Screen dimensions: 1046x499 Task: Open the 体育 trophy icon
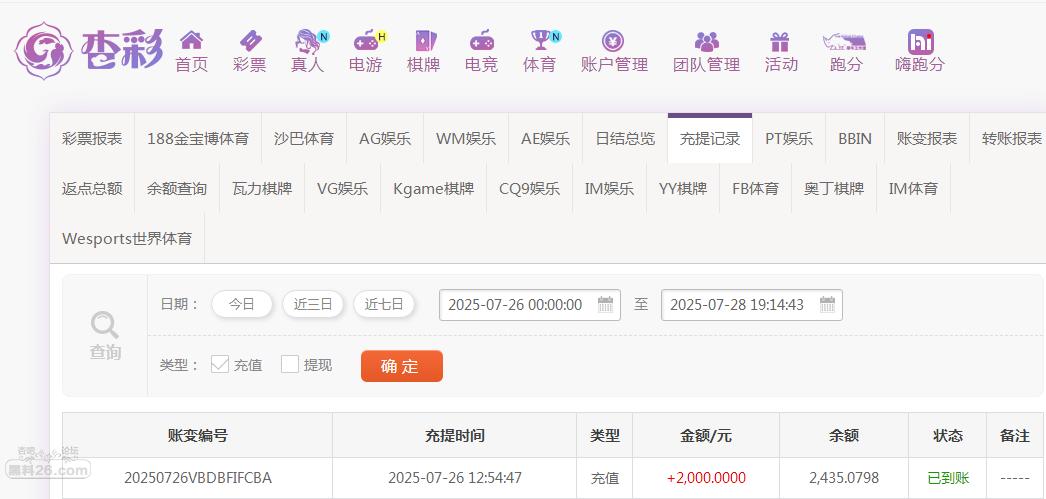[x=540, y=40]
